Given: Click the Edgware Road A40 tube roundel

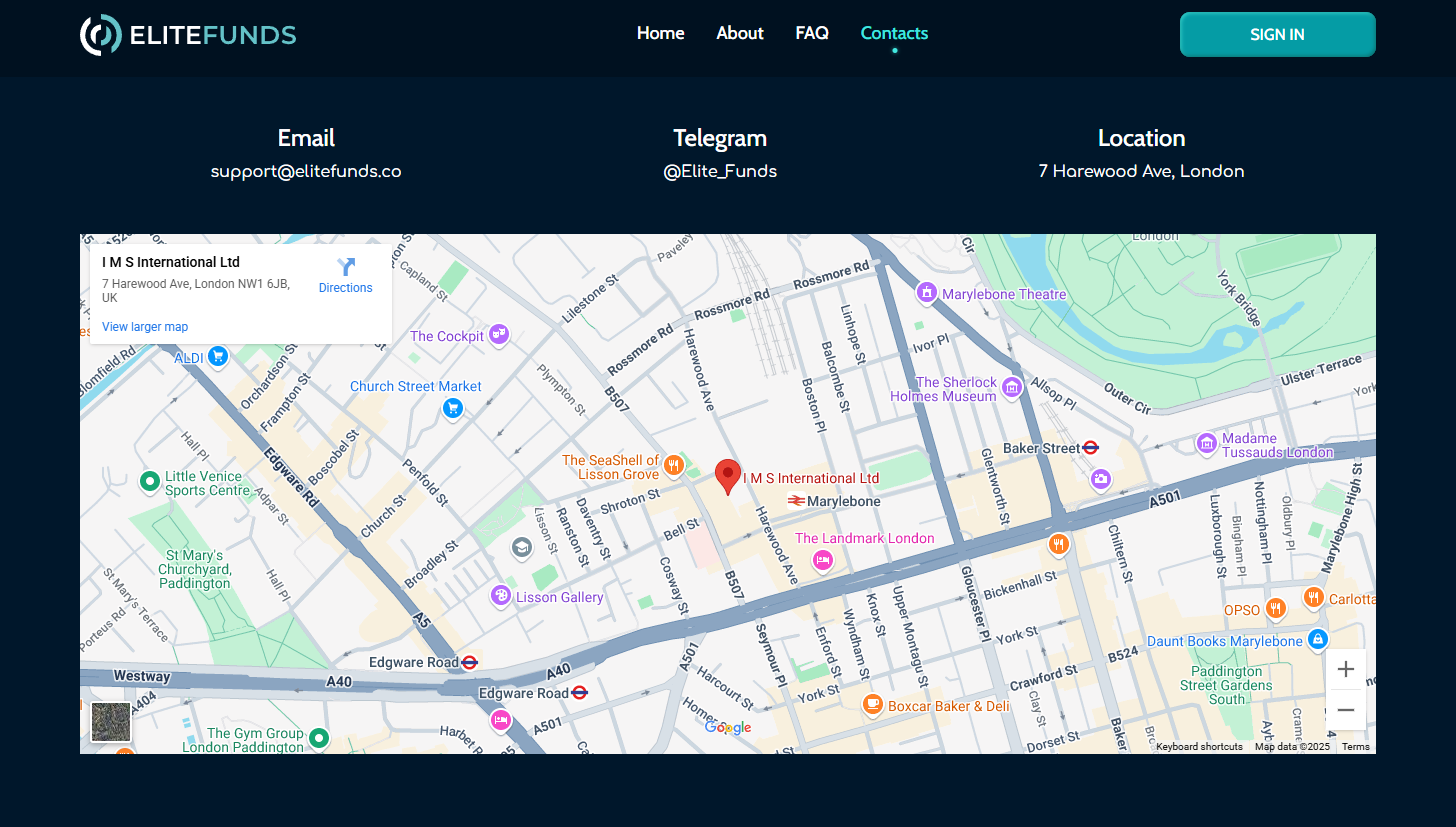Looking at the screenshot, I should [470, 662].
